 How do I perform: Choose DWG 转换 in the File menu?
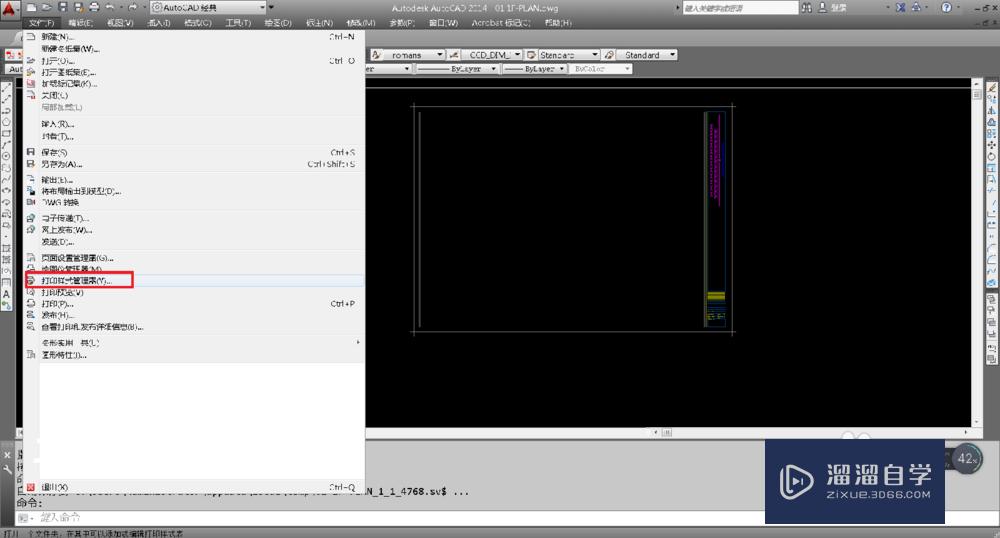(x=195, y=203)
